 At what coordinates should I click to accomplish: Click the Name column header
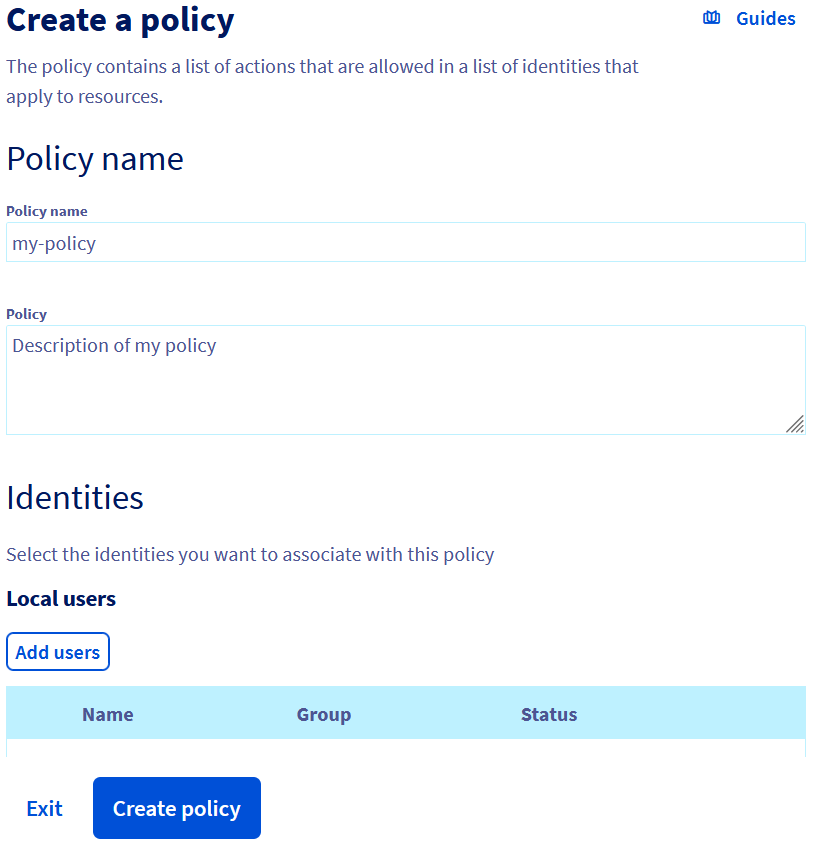(x=107, y=714)
